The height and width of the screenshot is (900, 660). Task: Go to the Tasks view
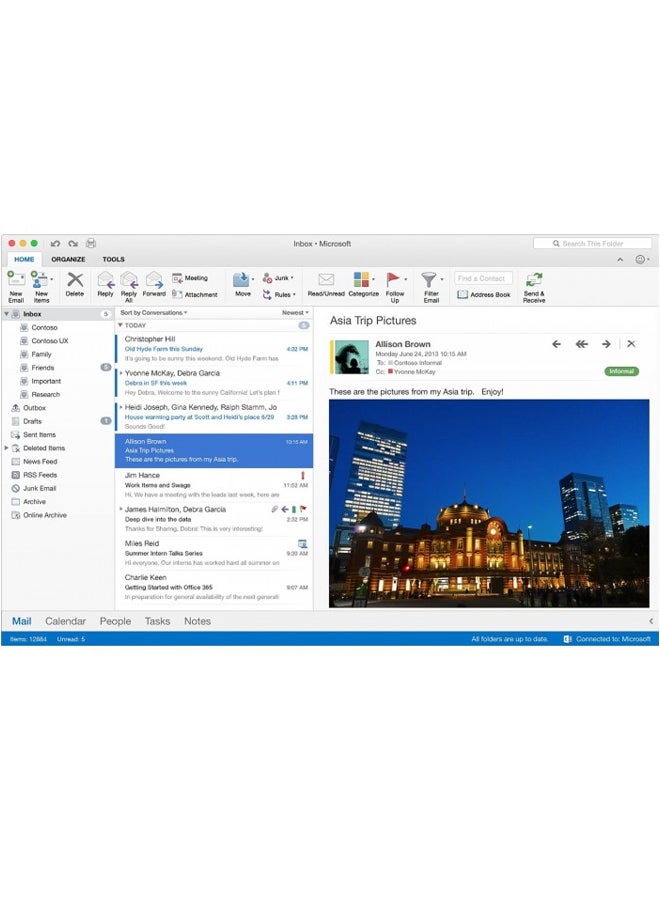tap(157, 621)
